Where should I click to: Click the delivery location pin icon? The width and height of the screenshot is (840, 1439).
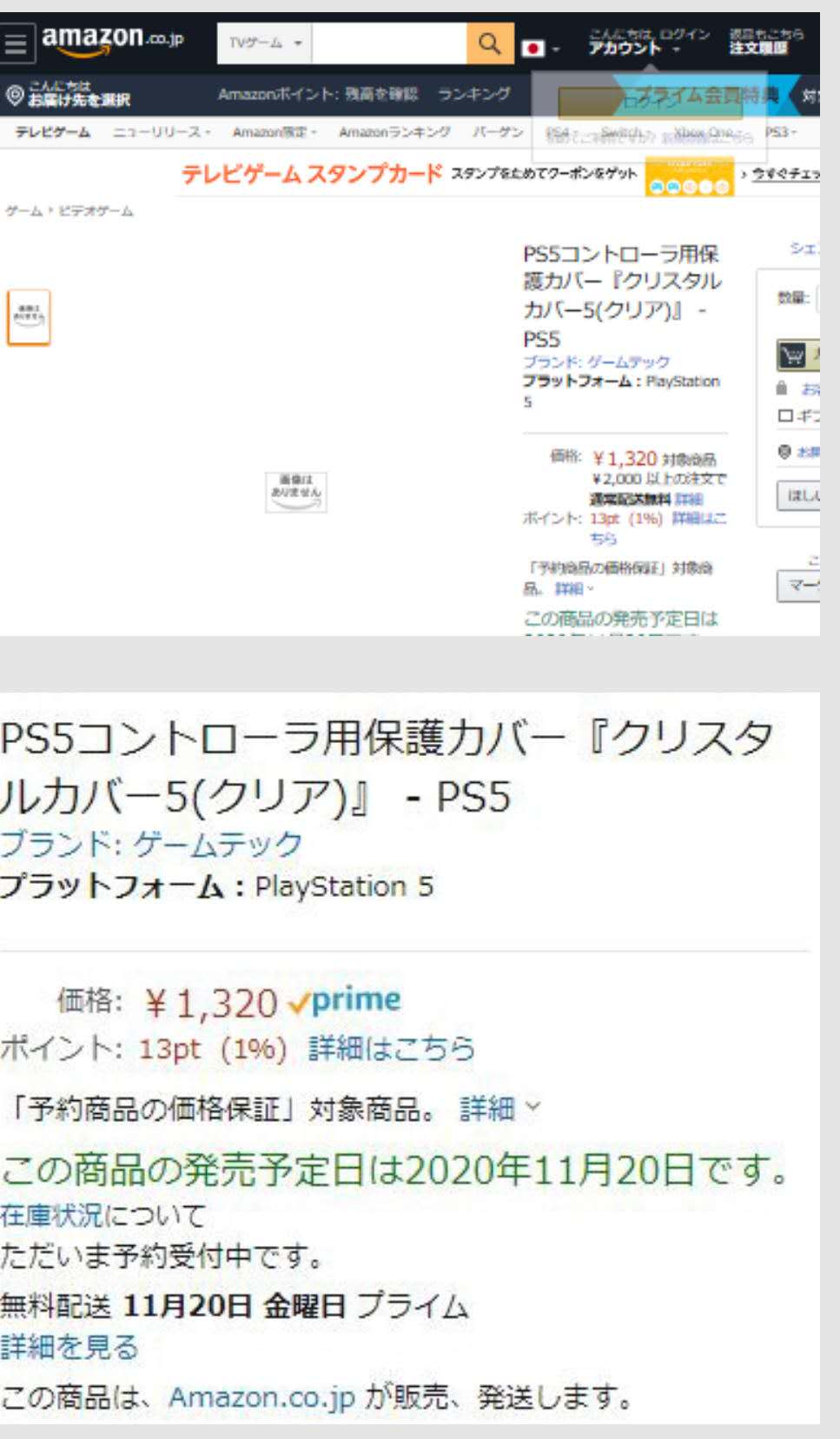point(13,95)
